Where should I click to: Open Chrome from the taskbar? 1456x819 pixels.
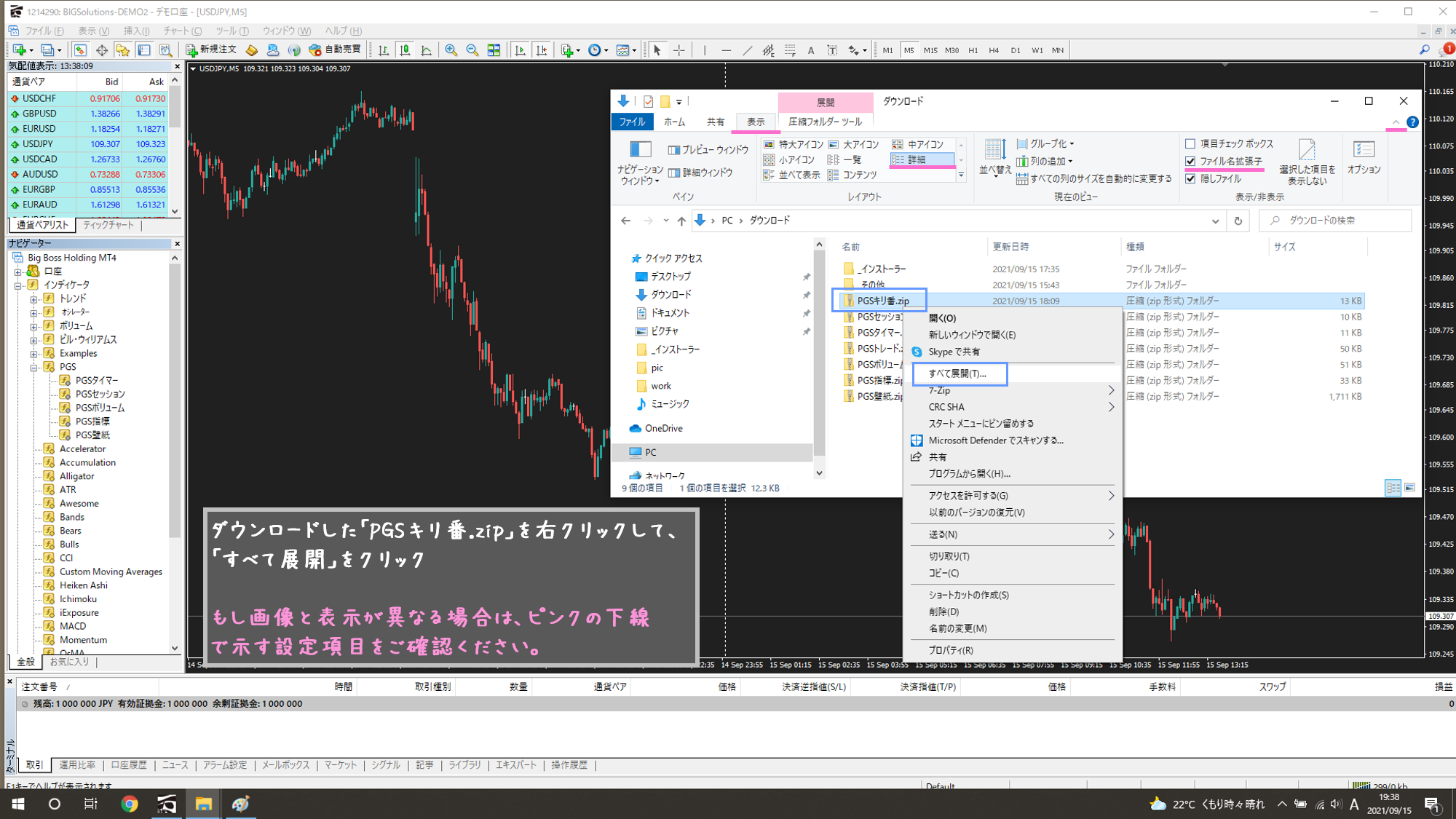[x=130, y=804]
